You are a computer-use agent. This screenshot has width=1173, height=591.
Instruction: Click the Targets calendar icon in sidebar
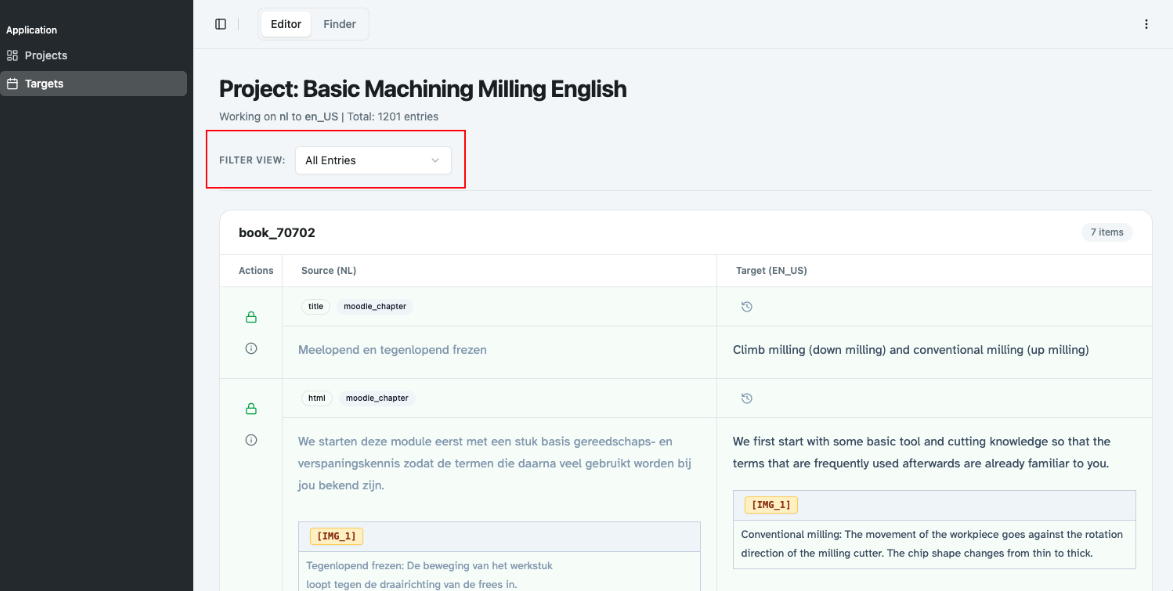point(12,84)
